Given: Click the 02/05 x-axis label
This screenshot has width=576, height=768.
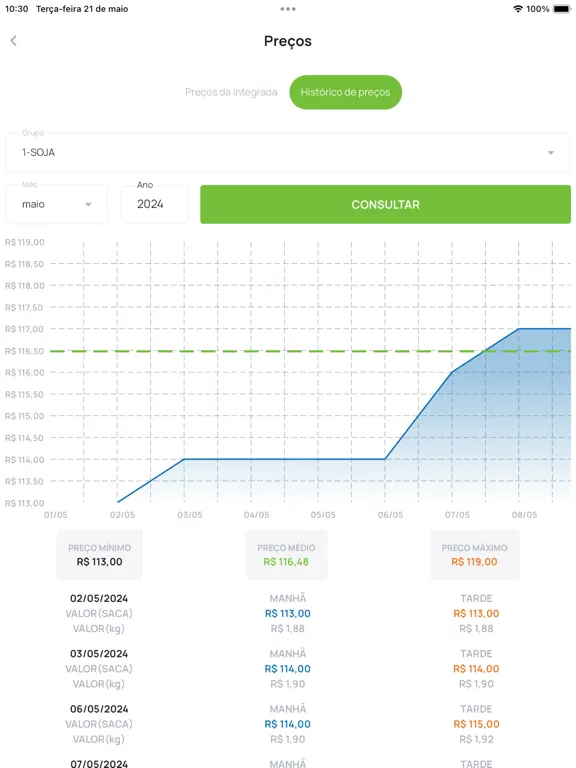Looking at the screenshot, I should click(x=122, y=515).
